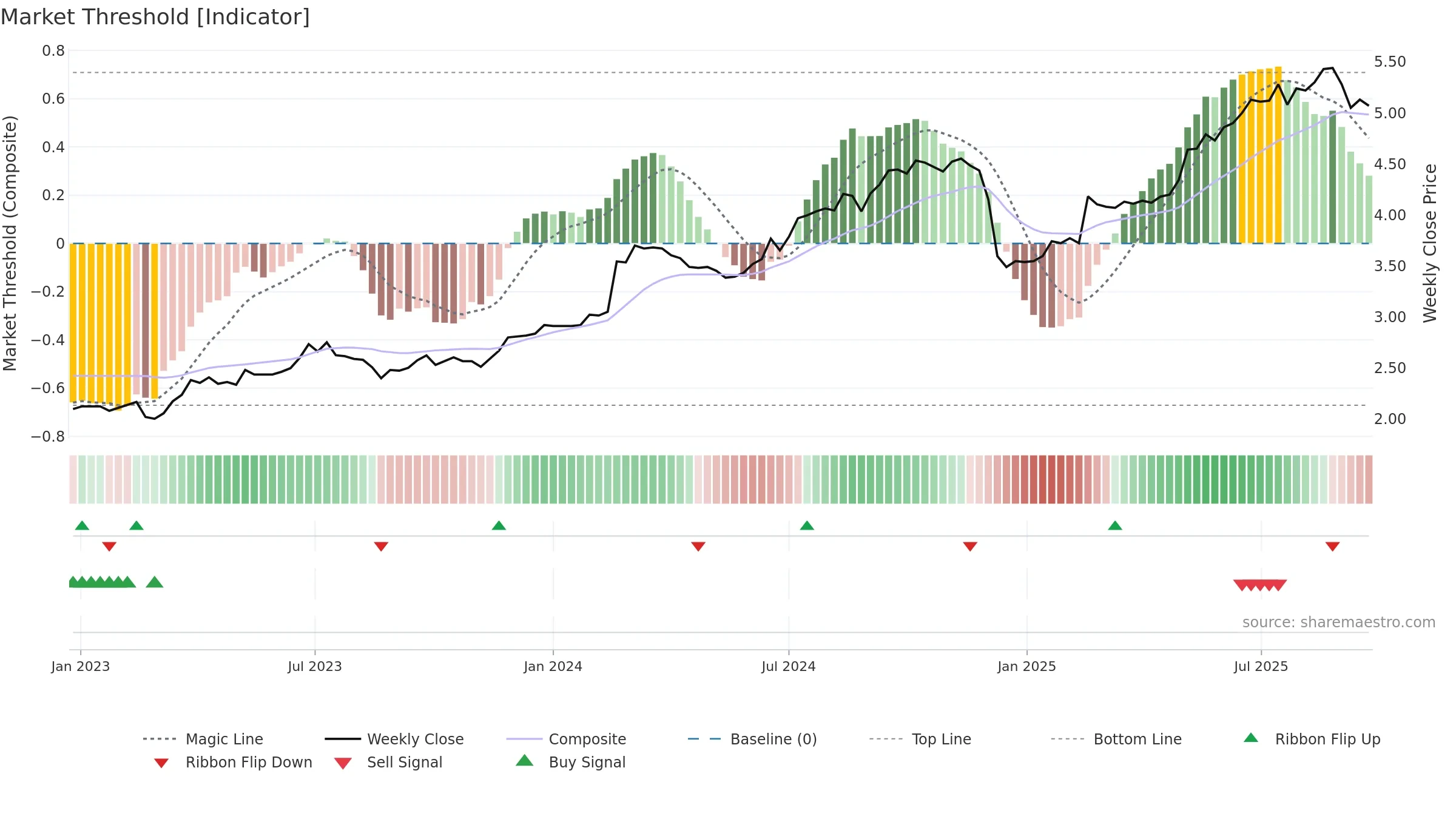Image resolution: width=1456 pixels, height=819 pixels.
Task: Click the 4.00 right axis price label
Action: [x=1390, y=215]
